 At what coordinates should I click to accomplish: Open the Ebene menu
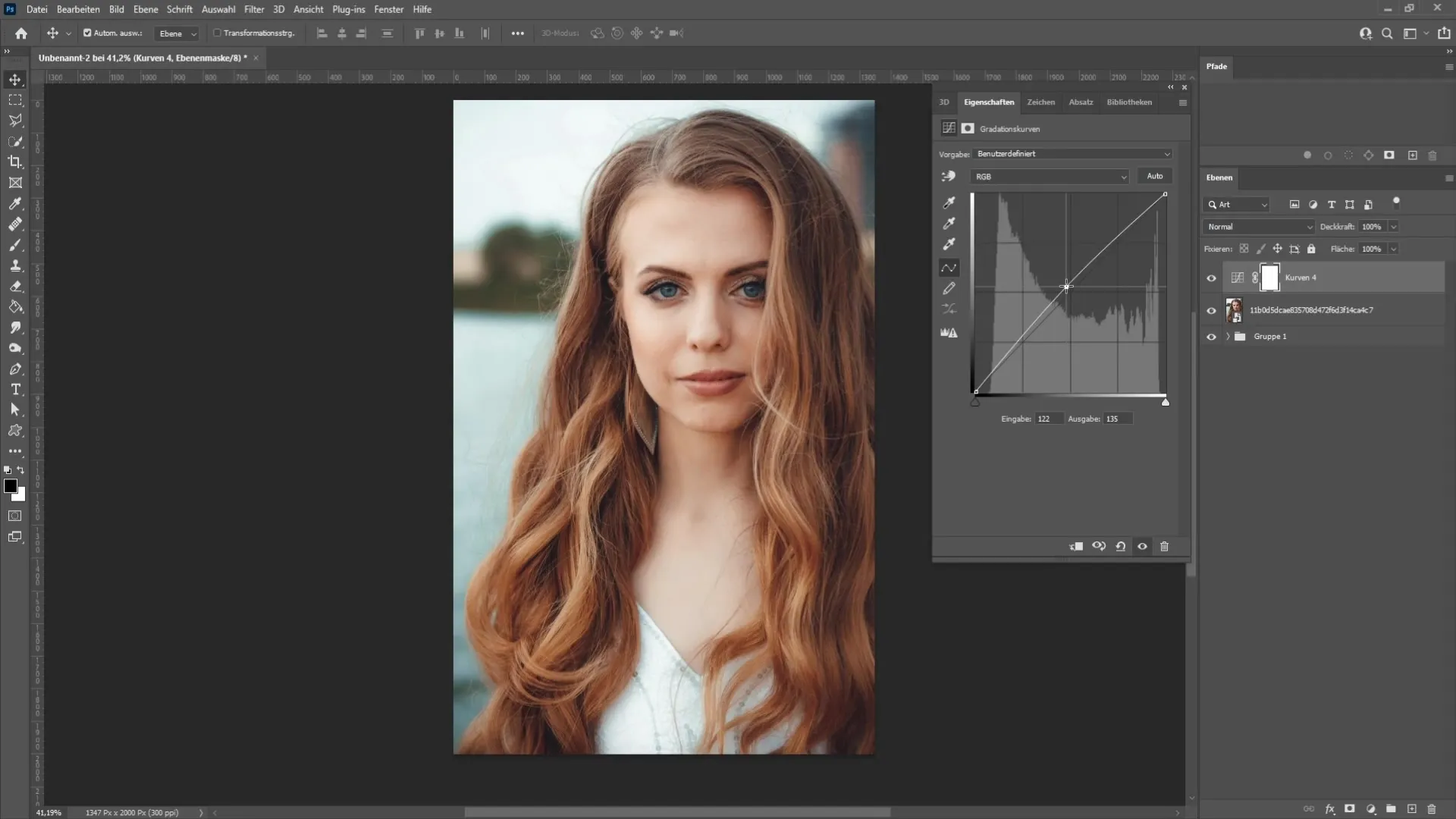144,9
